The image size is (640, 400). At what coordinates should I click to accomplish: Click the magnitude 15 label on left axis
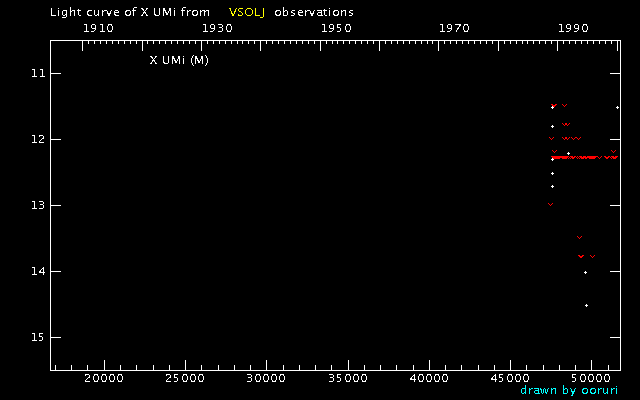tap(37, 337)
